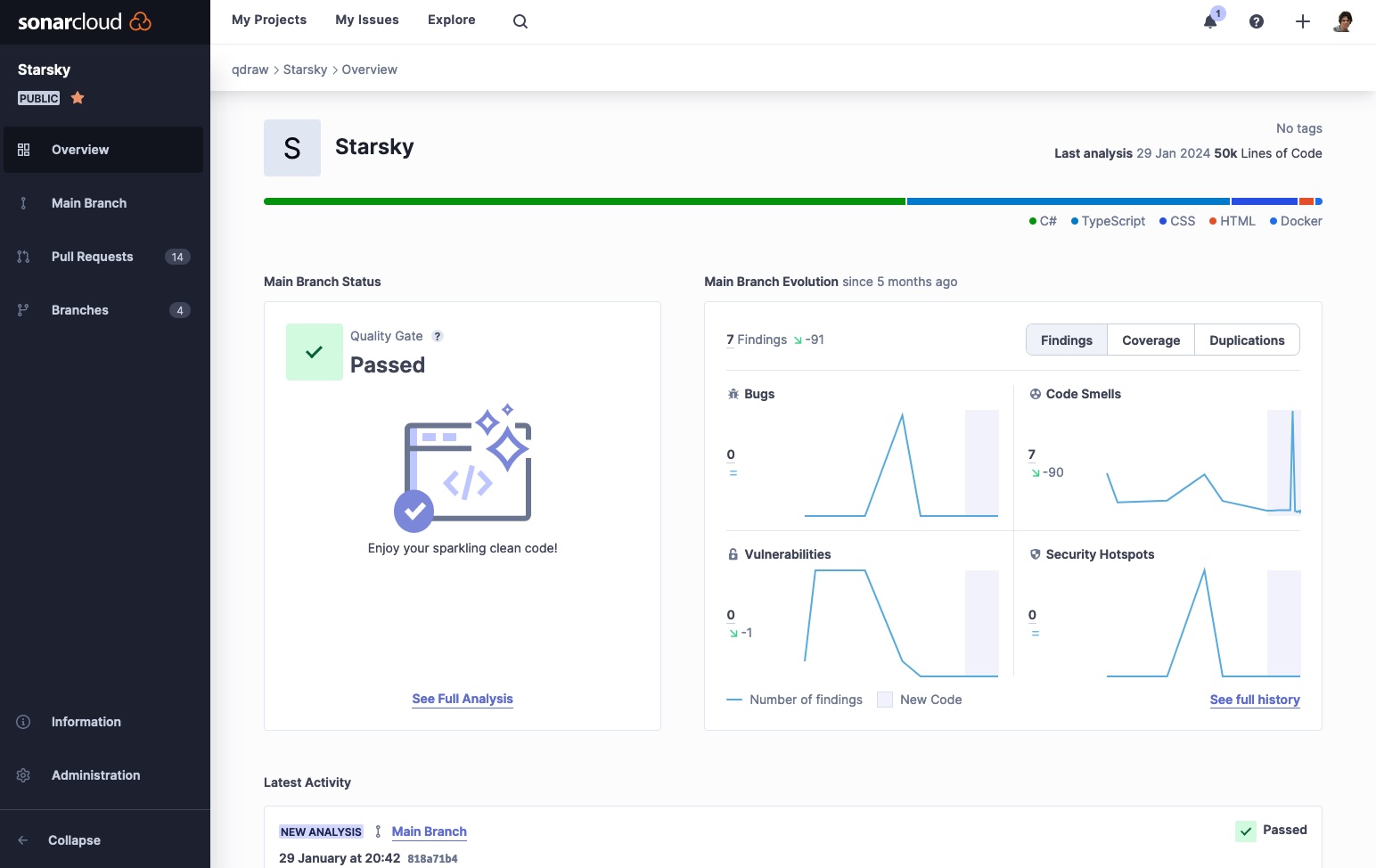Click the NEW ANALYSIS label

pyautogui.click(x=321, y=831)
